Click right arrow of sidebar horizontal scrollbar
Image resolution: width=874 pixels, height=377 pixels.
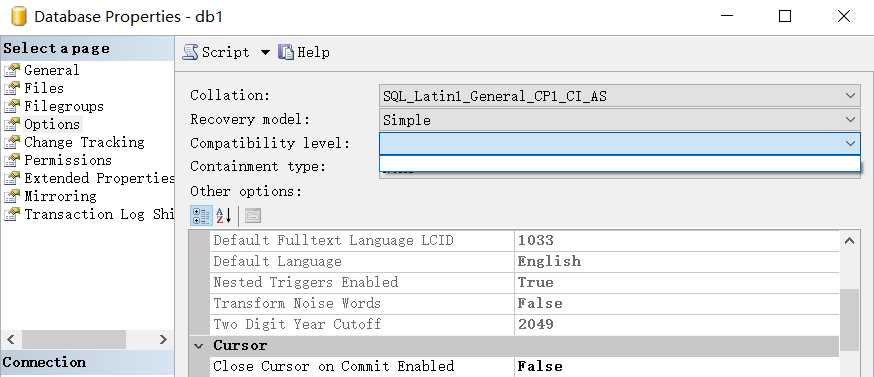tap(163, 339)
